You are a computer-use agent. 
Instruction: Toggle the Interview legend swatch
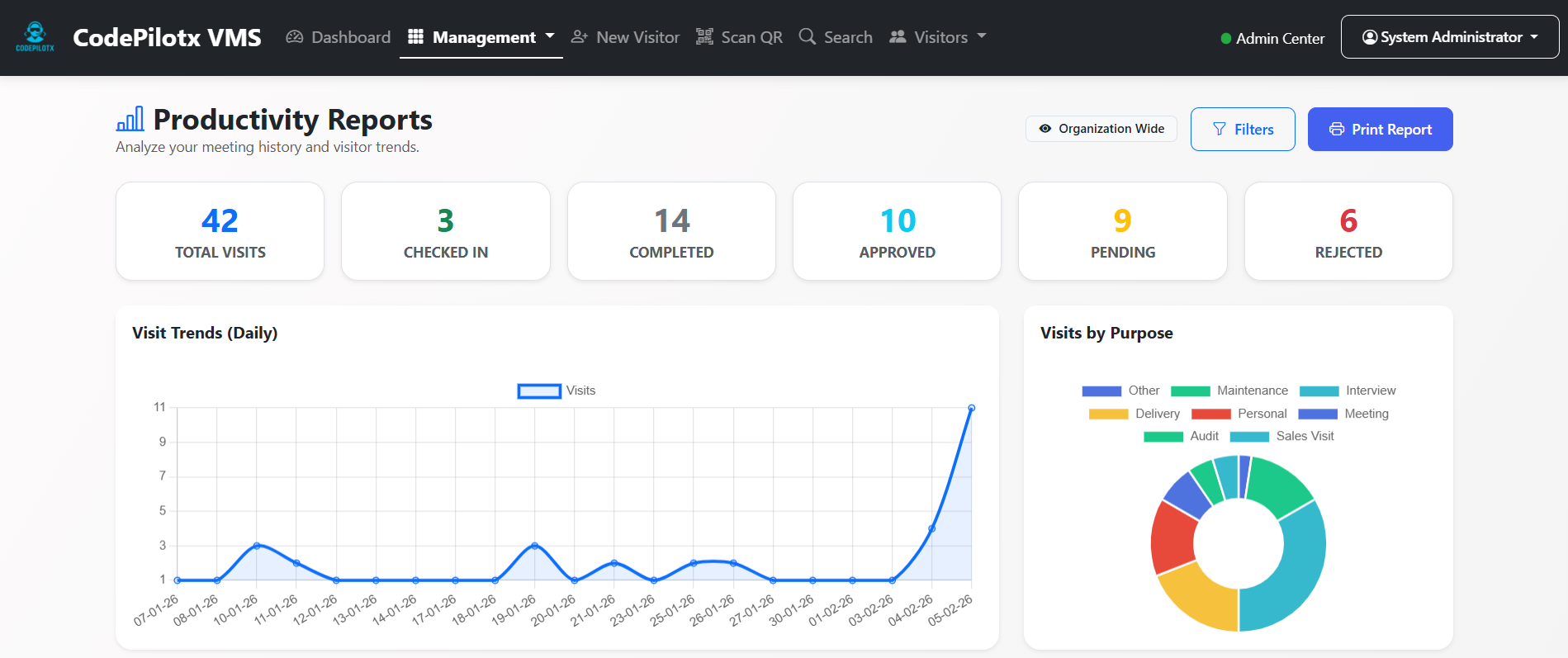tap(1319, 391)
